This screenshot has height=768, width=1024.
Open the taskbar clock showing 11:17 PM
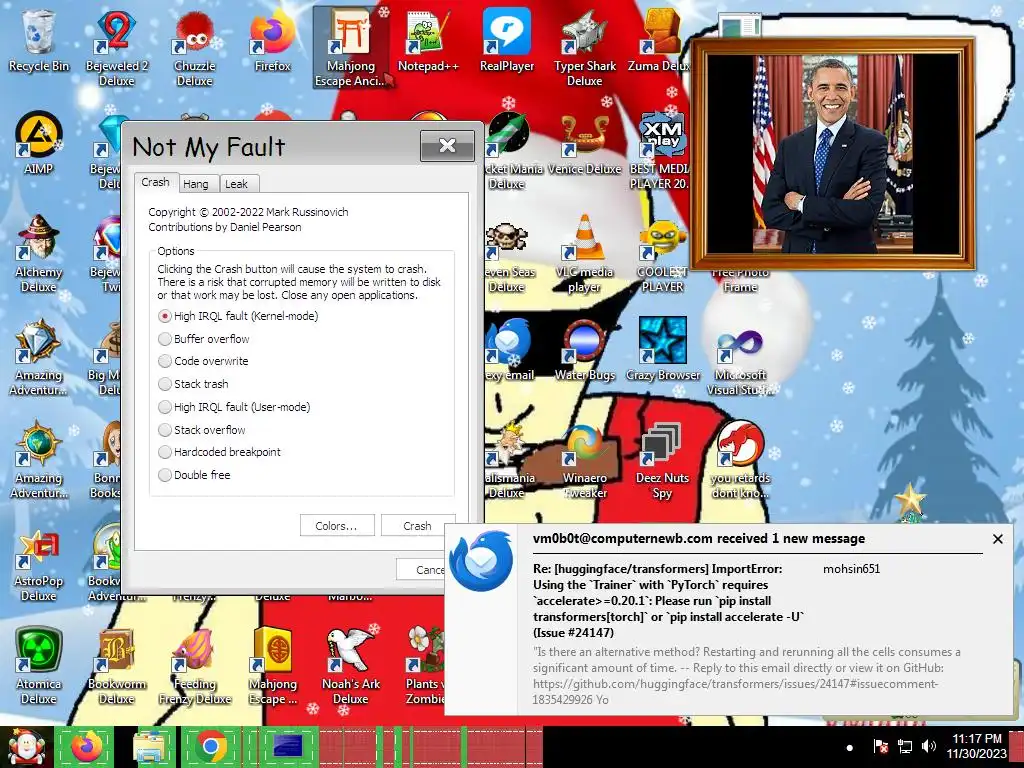pos(977,746)
